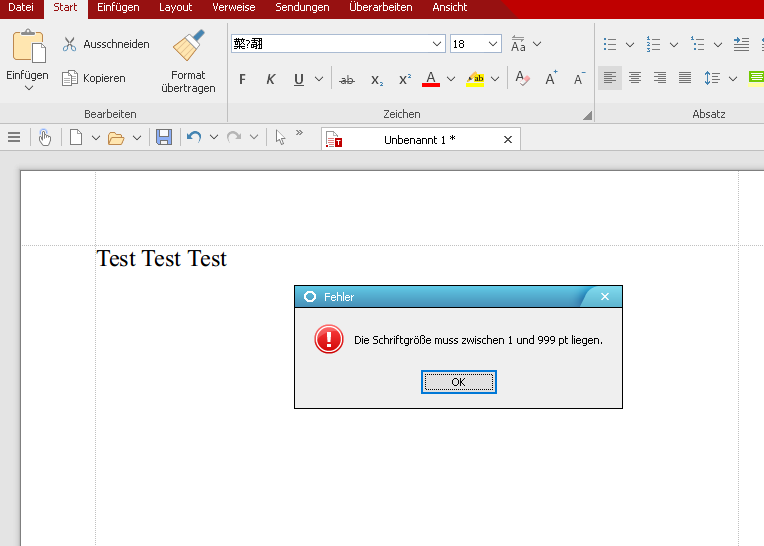Viewport: 764px width, 546px height.
Task: Click undo arrow icon
Action: pos(194,137)
